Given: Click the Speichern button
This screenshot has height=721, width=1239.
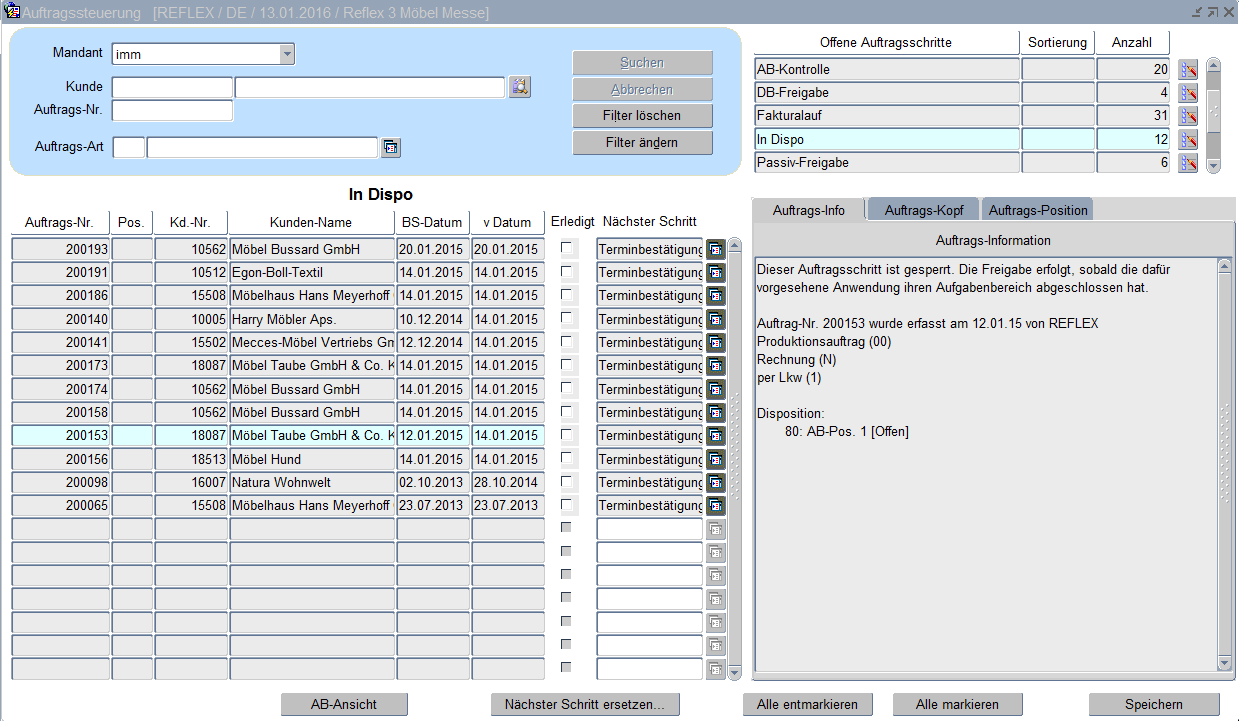Looking at the screenshot, I should pyautogui.click(x=1153, y=704).
